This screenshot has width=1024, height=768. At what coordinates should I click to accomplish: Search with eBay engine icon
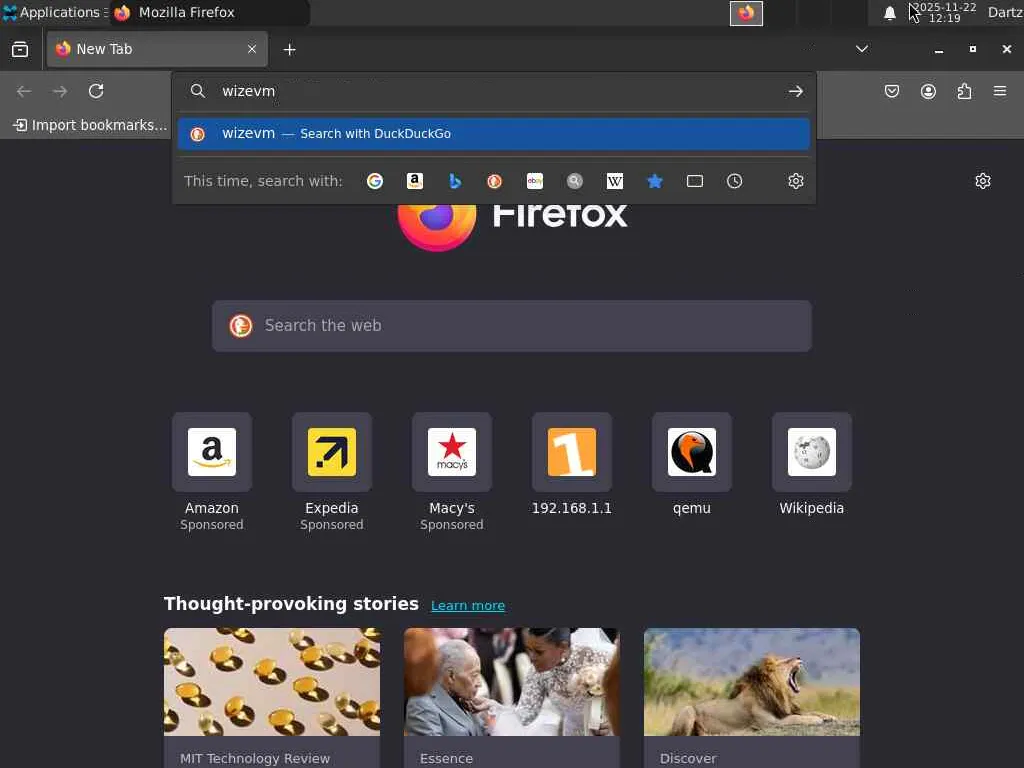(535, 181)
